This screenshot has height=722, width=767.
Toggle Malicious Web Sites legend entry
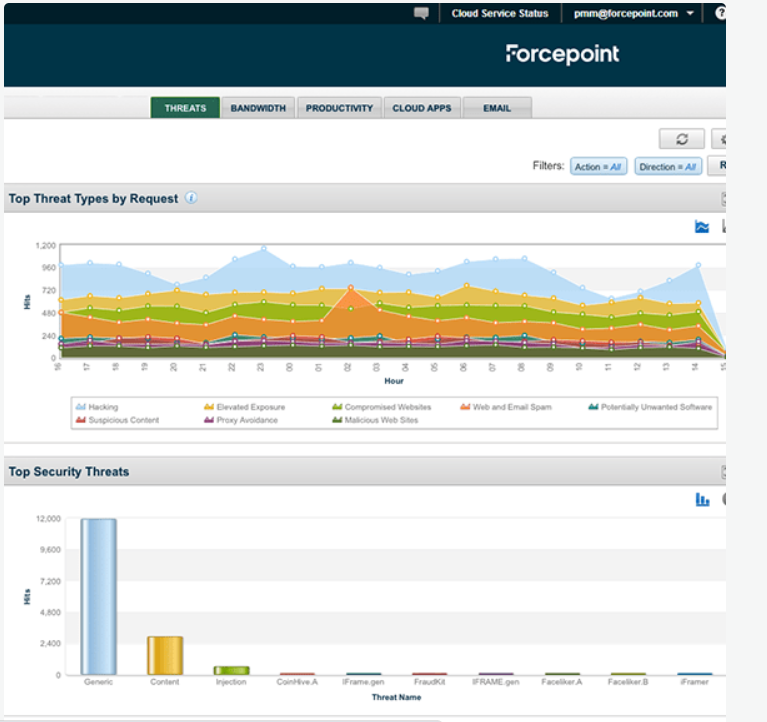click(375, 420)
